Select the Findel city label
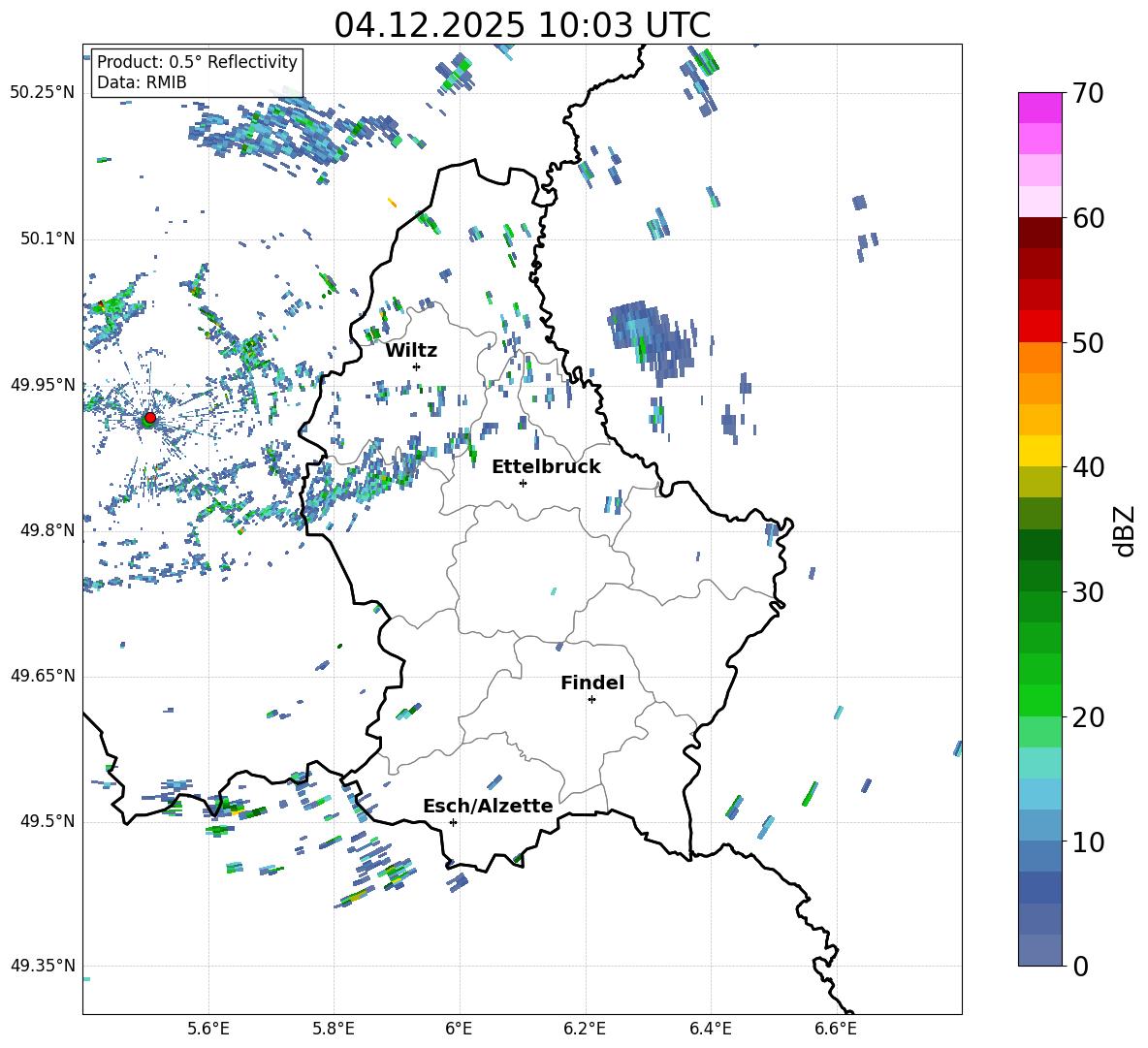The width and height of the screenshot is (1148, 1048). 591,683
